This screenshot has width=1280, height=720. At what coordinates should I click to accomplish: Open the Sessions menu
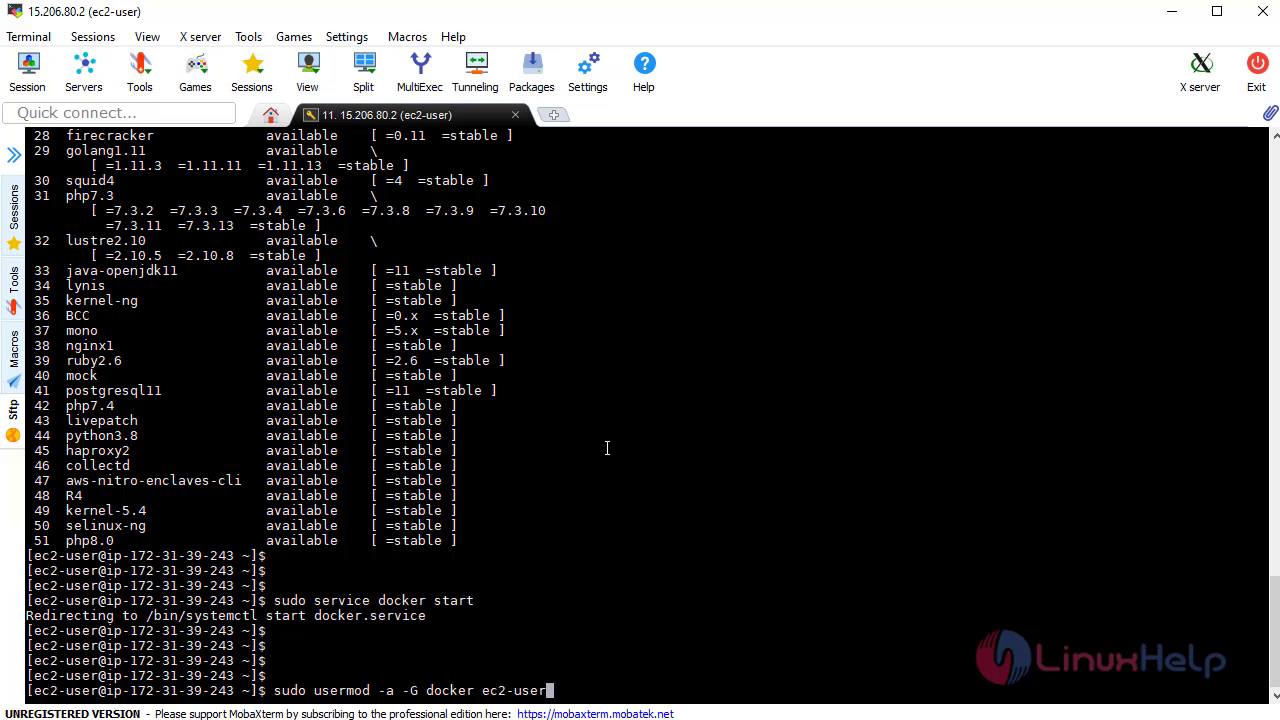pos(93,36)
